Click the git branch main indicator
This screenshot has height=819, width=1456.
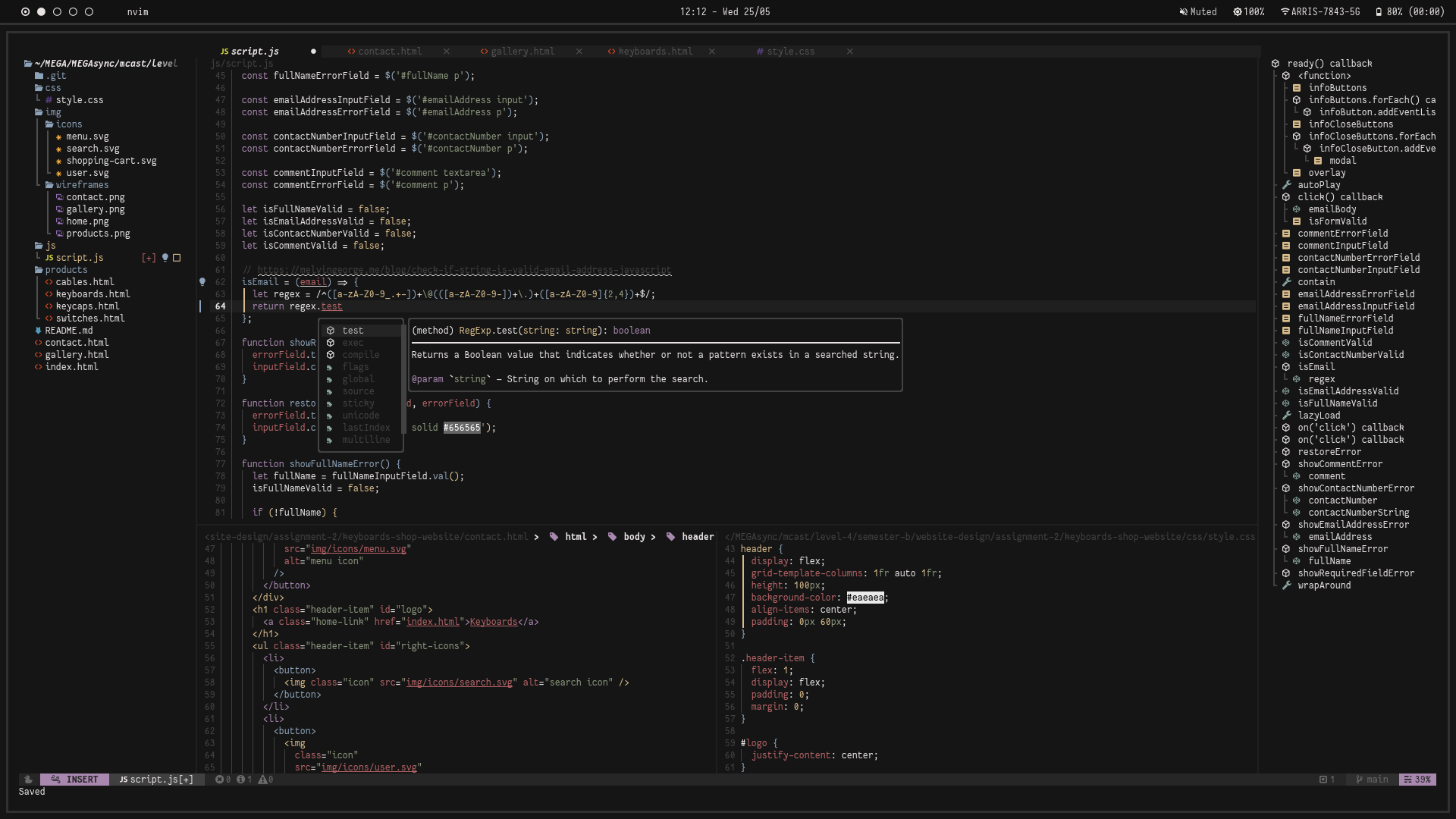(x=1373, y=780)
